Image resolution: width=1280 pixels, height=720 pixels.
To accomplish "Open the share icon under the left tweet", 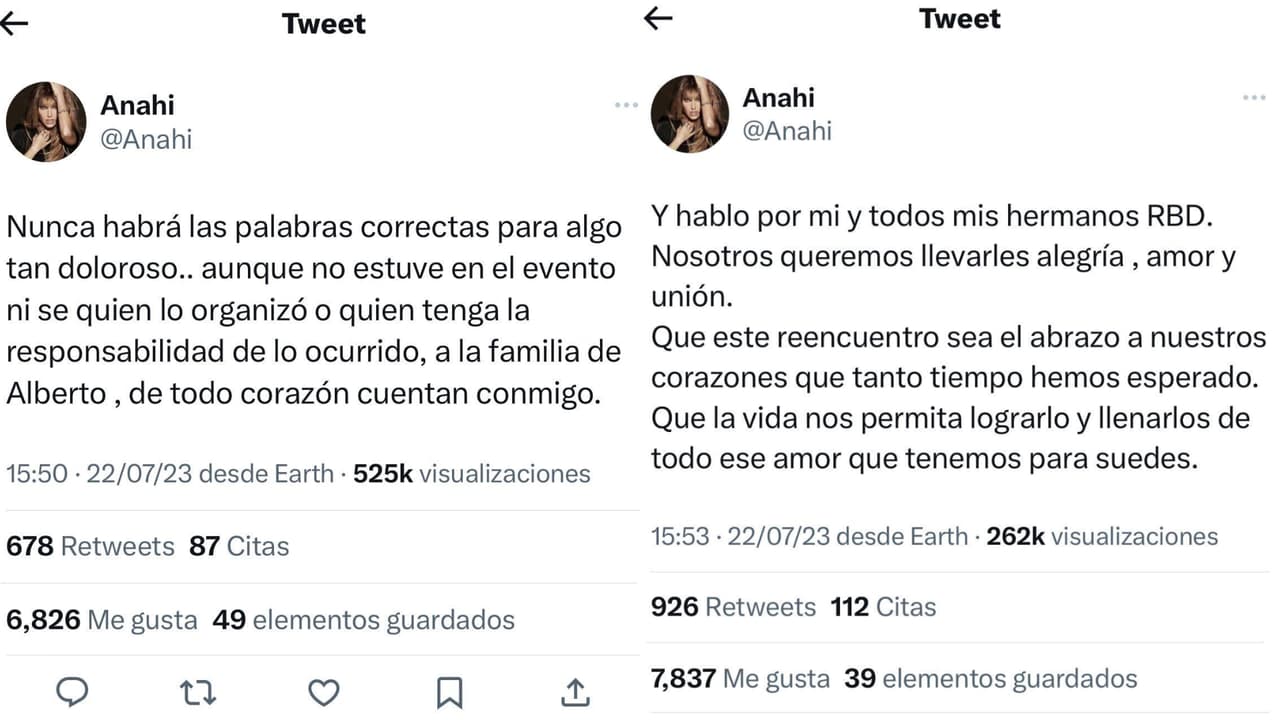I will point(575,691).
